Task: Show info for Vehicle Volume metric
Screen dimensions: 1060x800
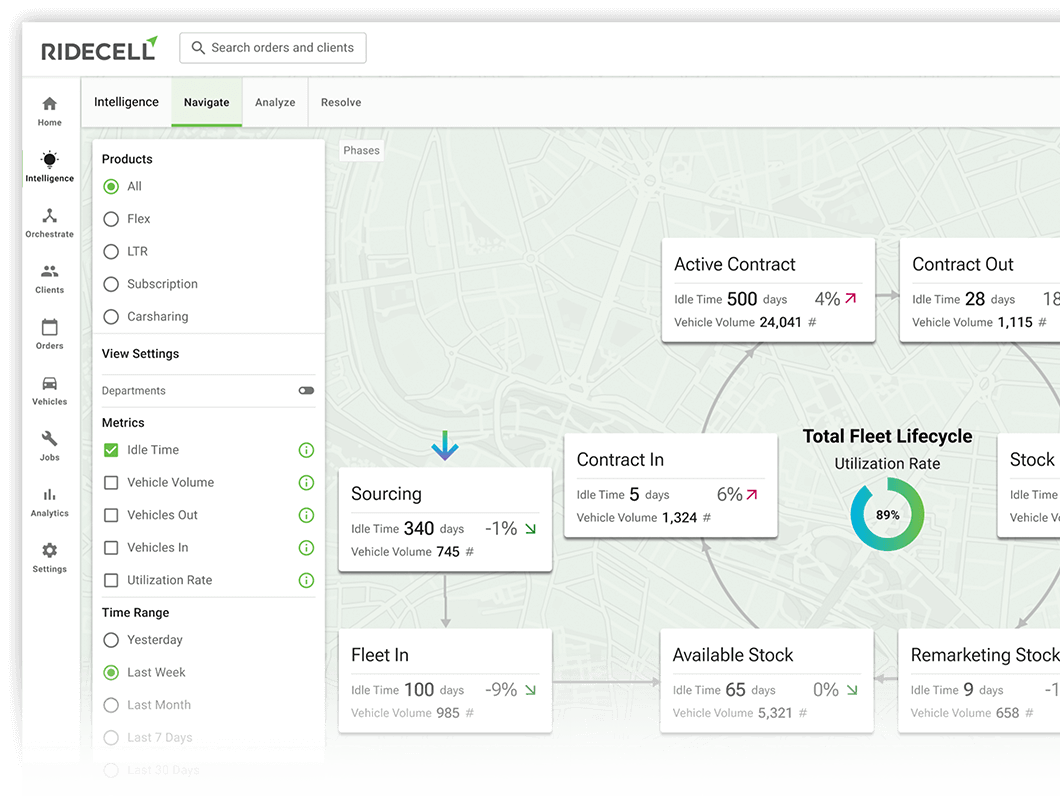Action: [x=306, y=482]
